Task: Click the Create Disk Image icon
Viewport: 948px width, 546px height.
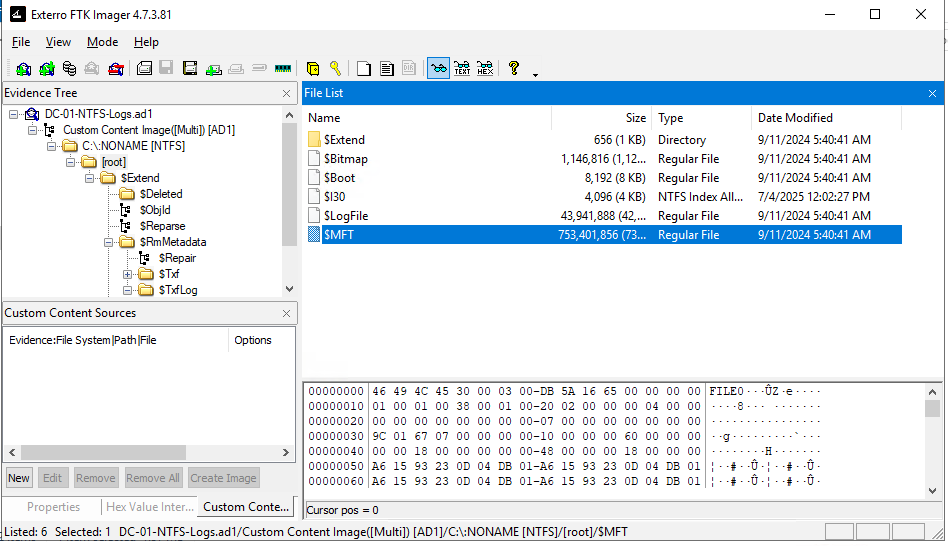Action: (144, 68)
